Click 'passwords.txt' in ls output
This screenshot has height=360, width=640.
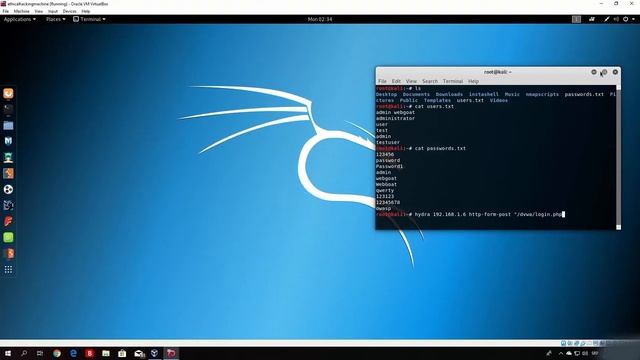coord(584,94)
